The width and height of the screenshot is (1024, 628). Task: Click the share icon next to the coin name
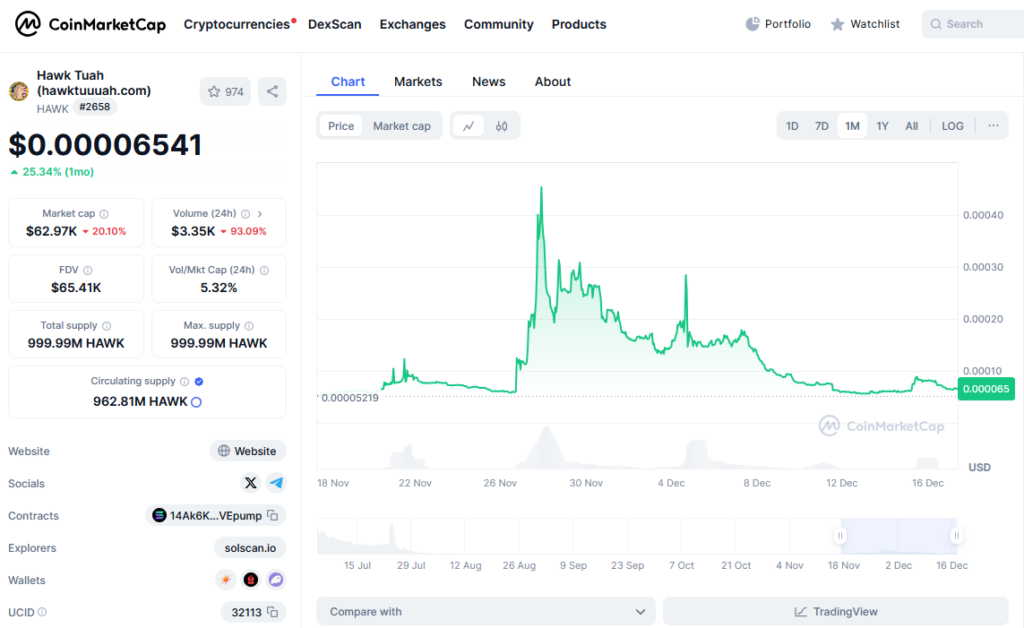pos(272,91)
